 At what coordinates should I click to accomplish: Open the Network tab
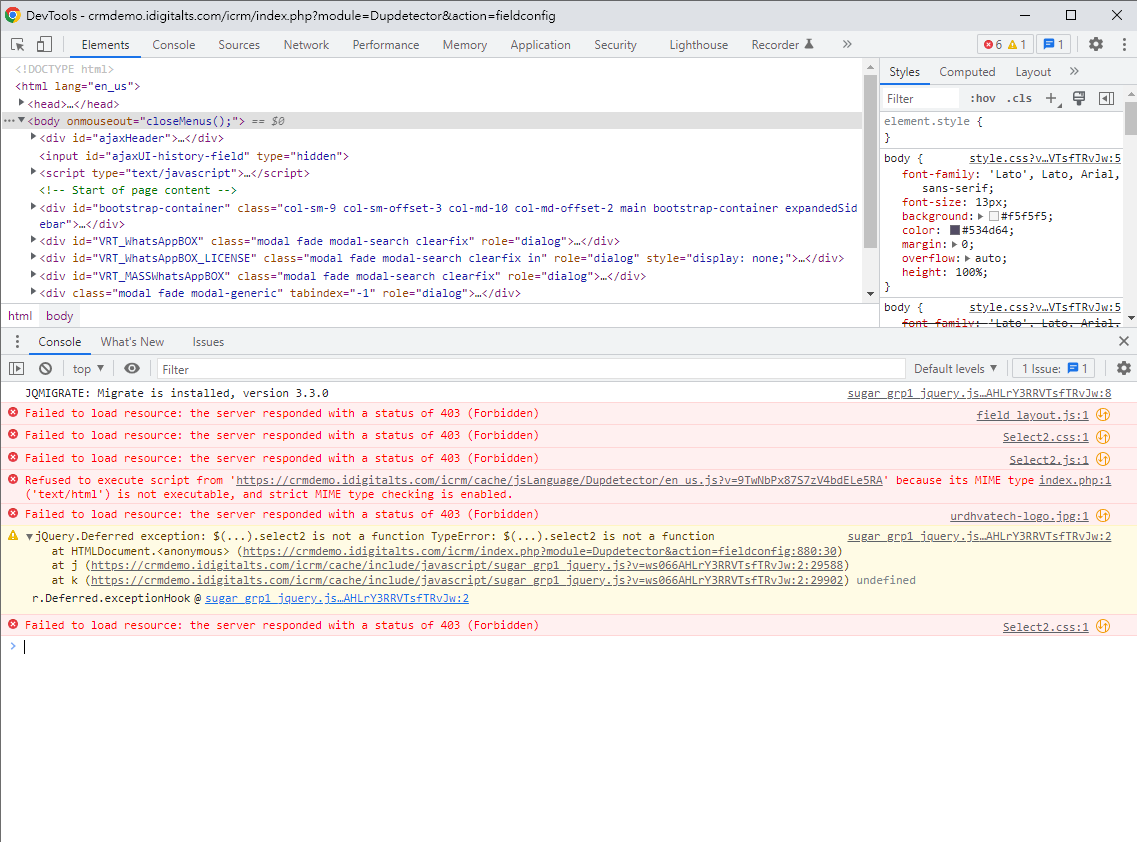[306, 45]
